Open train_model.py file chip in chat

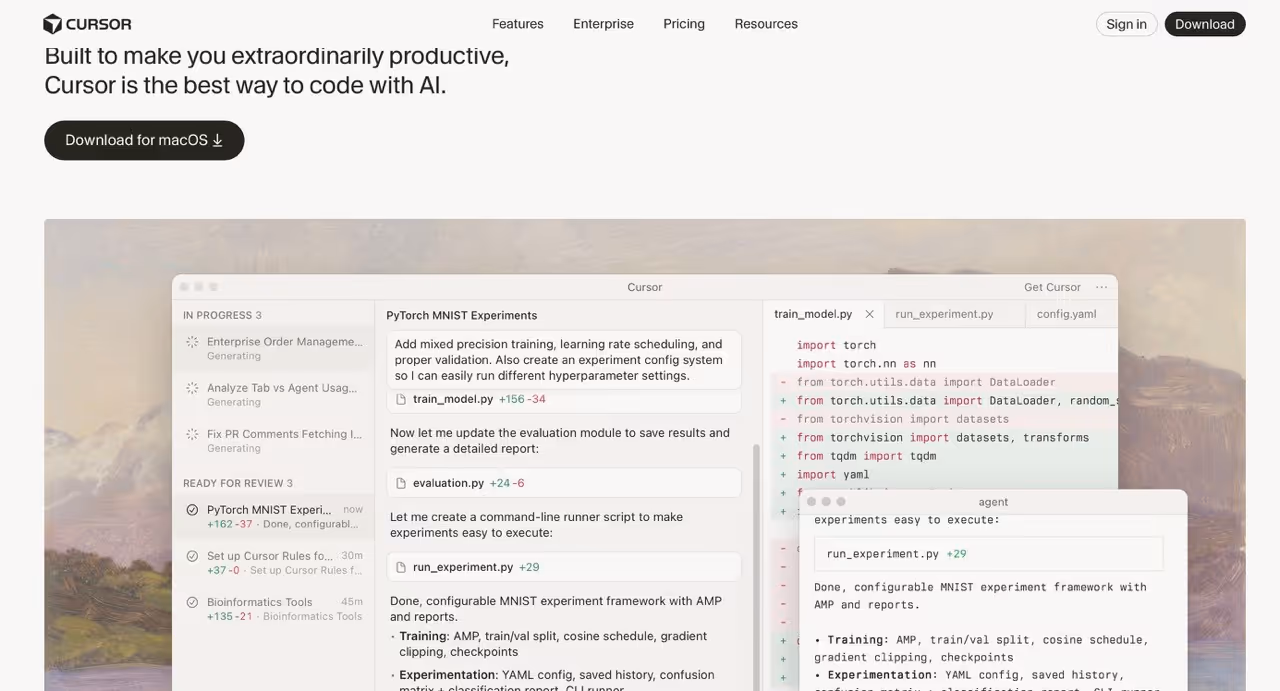(564, 399)
